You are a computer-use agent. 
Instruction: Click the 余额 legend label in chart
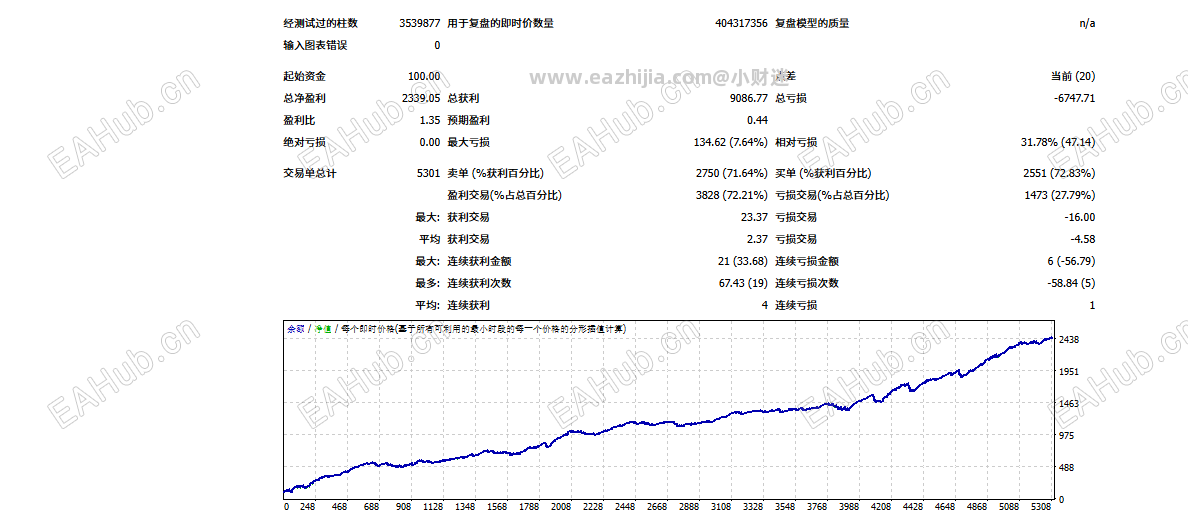295,329
